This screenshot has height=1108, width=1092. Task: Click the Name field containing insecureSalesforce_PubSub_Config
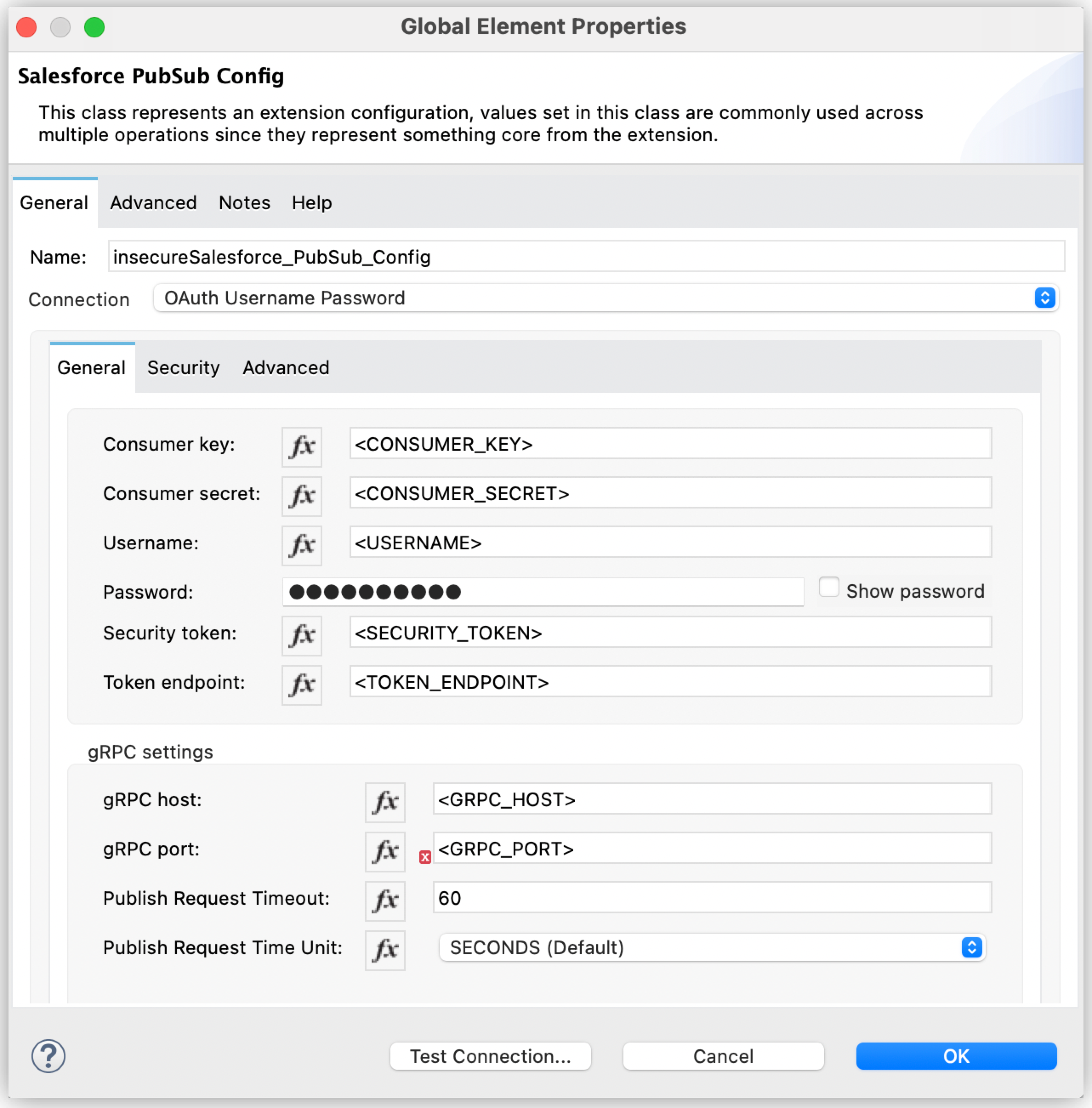[574, 256]
